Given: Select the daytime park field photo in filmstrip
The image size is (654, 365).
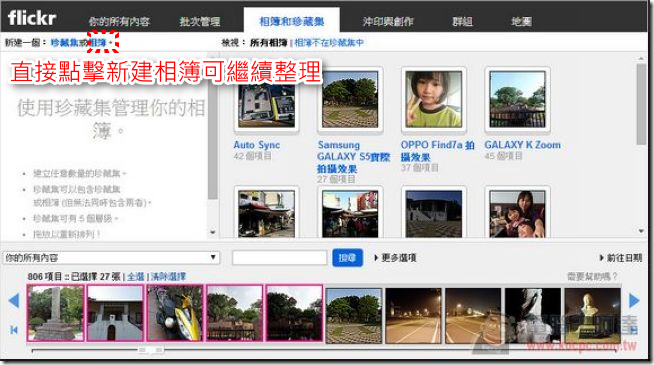Looking at the screenshot, I should click(354, 316).
